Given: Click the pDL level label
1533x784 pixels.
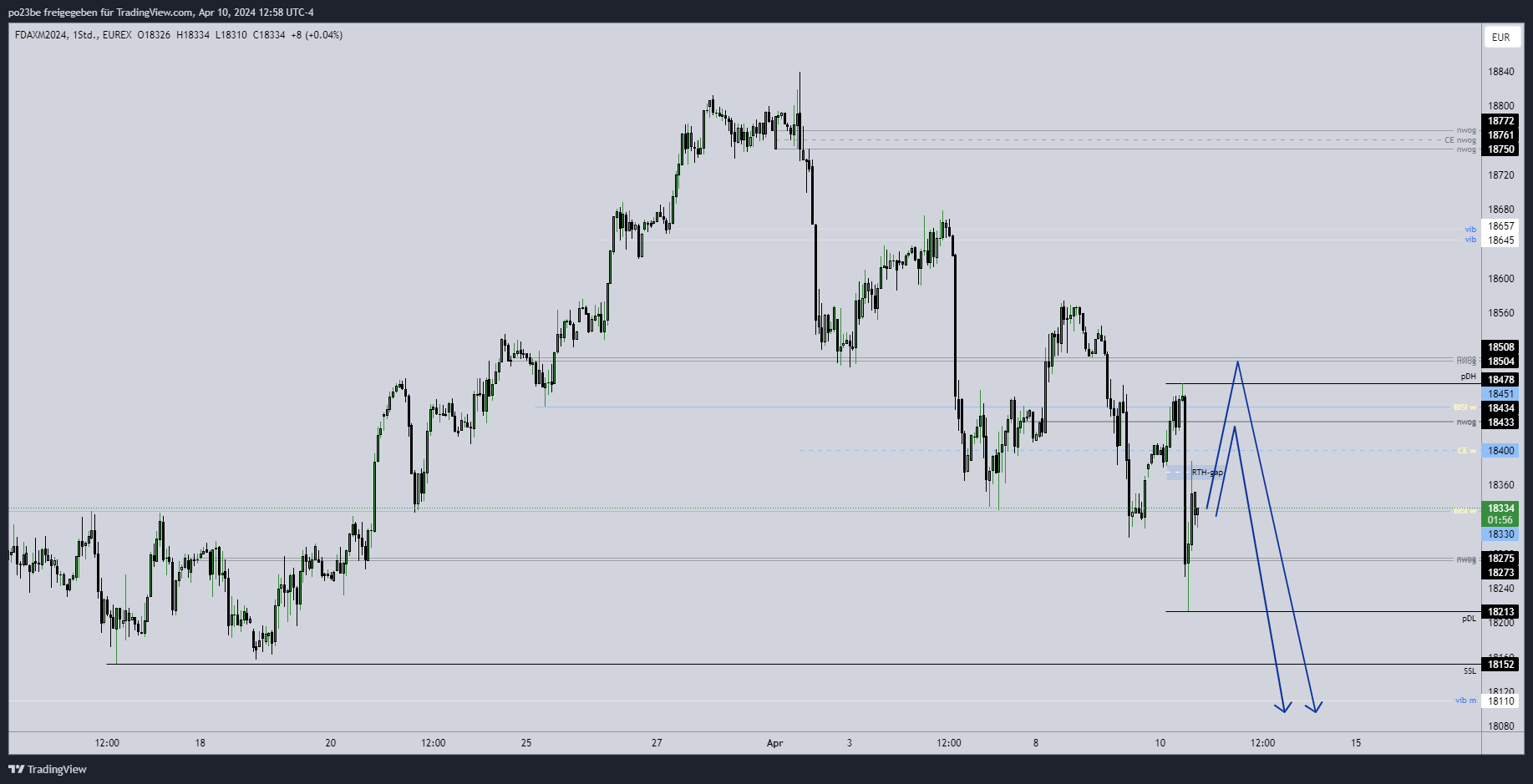Looking at the screenshot, I should pyautogui.click(x=1469, y=619).
